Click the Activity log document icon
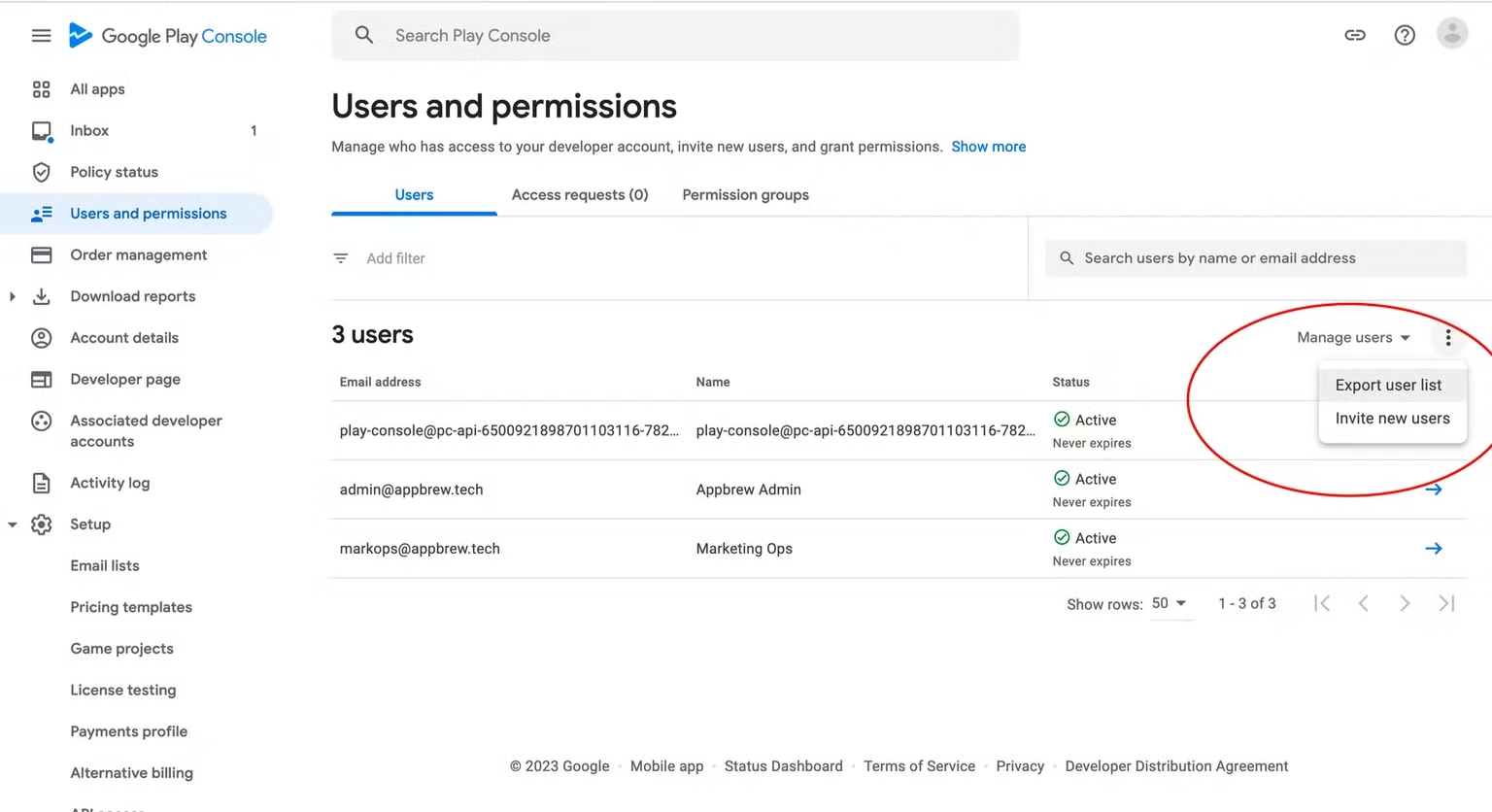 click(x=41, y=483)
